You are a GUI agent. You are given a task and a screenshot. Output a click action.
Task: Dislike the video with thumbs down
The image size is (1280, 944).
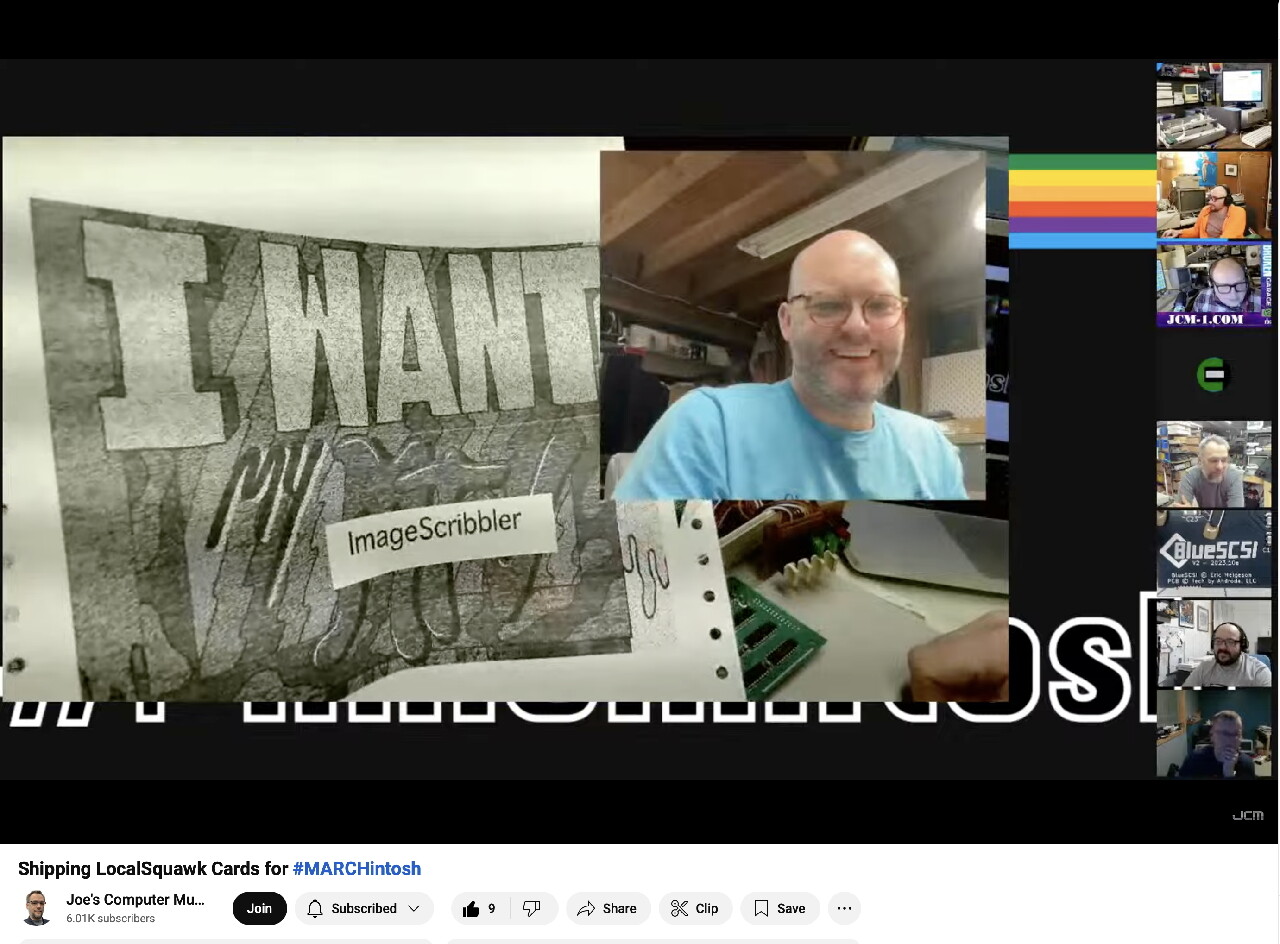[x=533, y=908]
